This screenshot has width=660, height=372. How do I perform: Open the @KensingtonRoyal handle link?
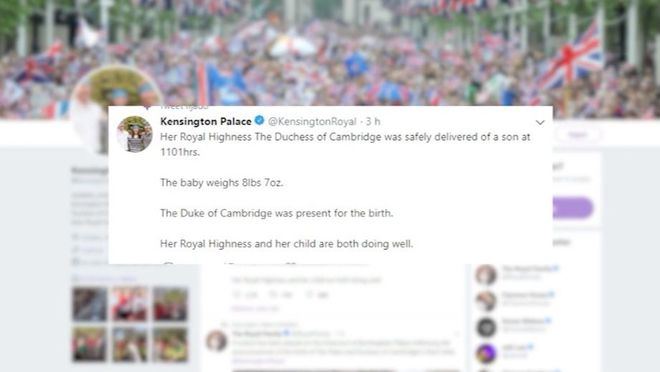point(312,122)
